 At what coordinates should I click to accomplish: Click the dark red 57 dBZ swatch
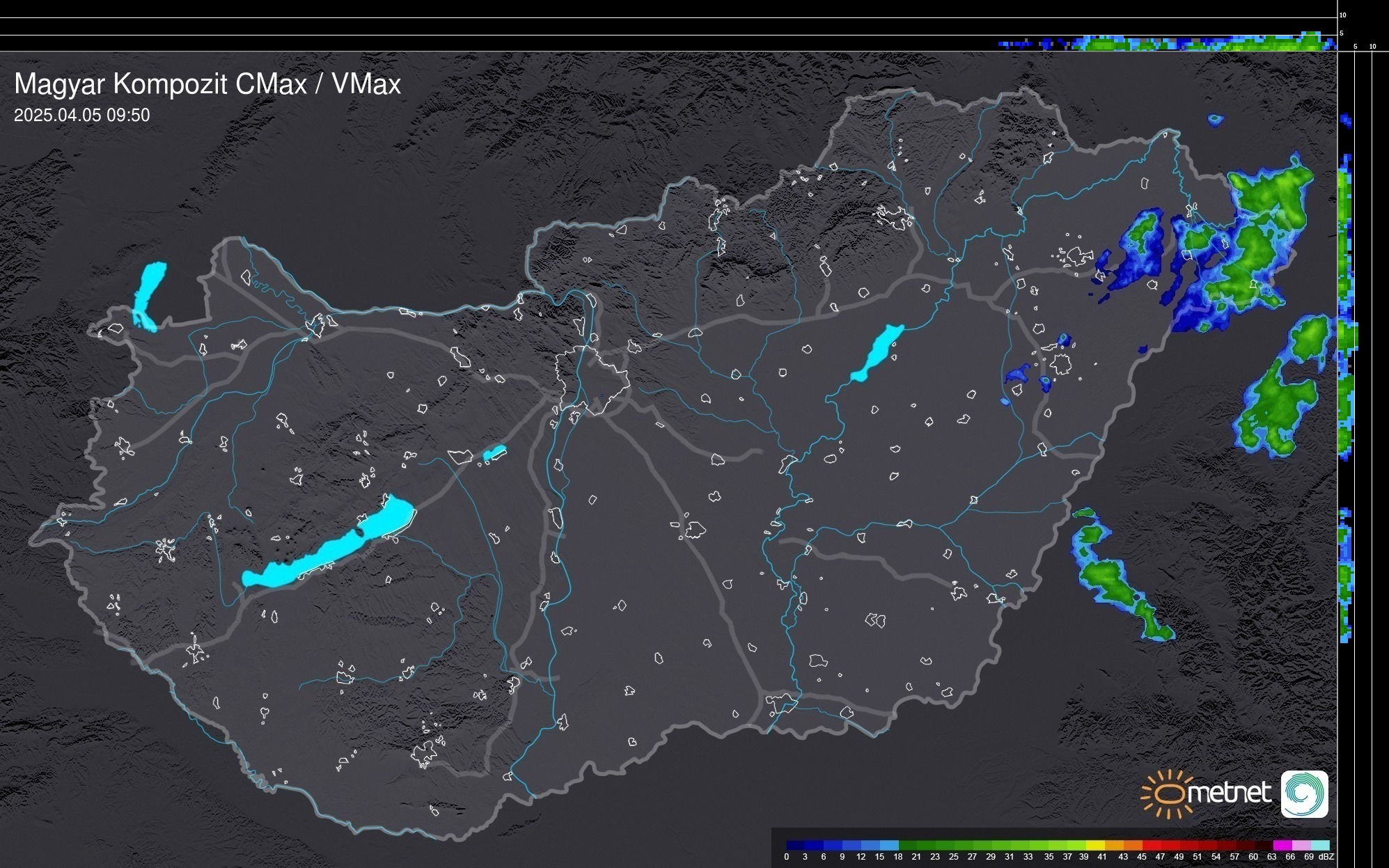[x=1243, y=845]
